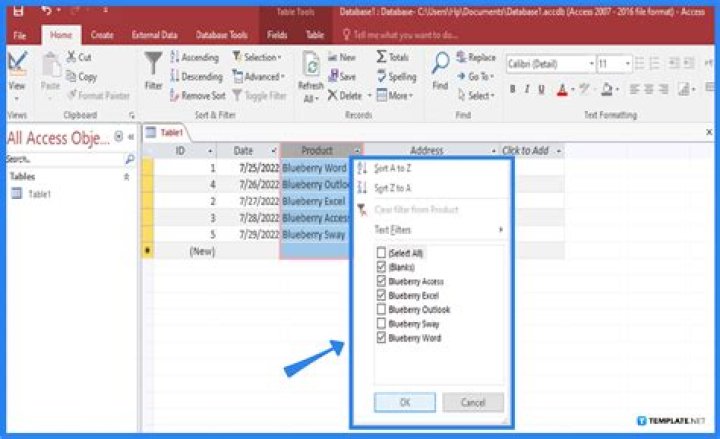Screen dimensions: 720x439
Task: Toggle Underline text formatting
Action: (x=542, y=89)
